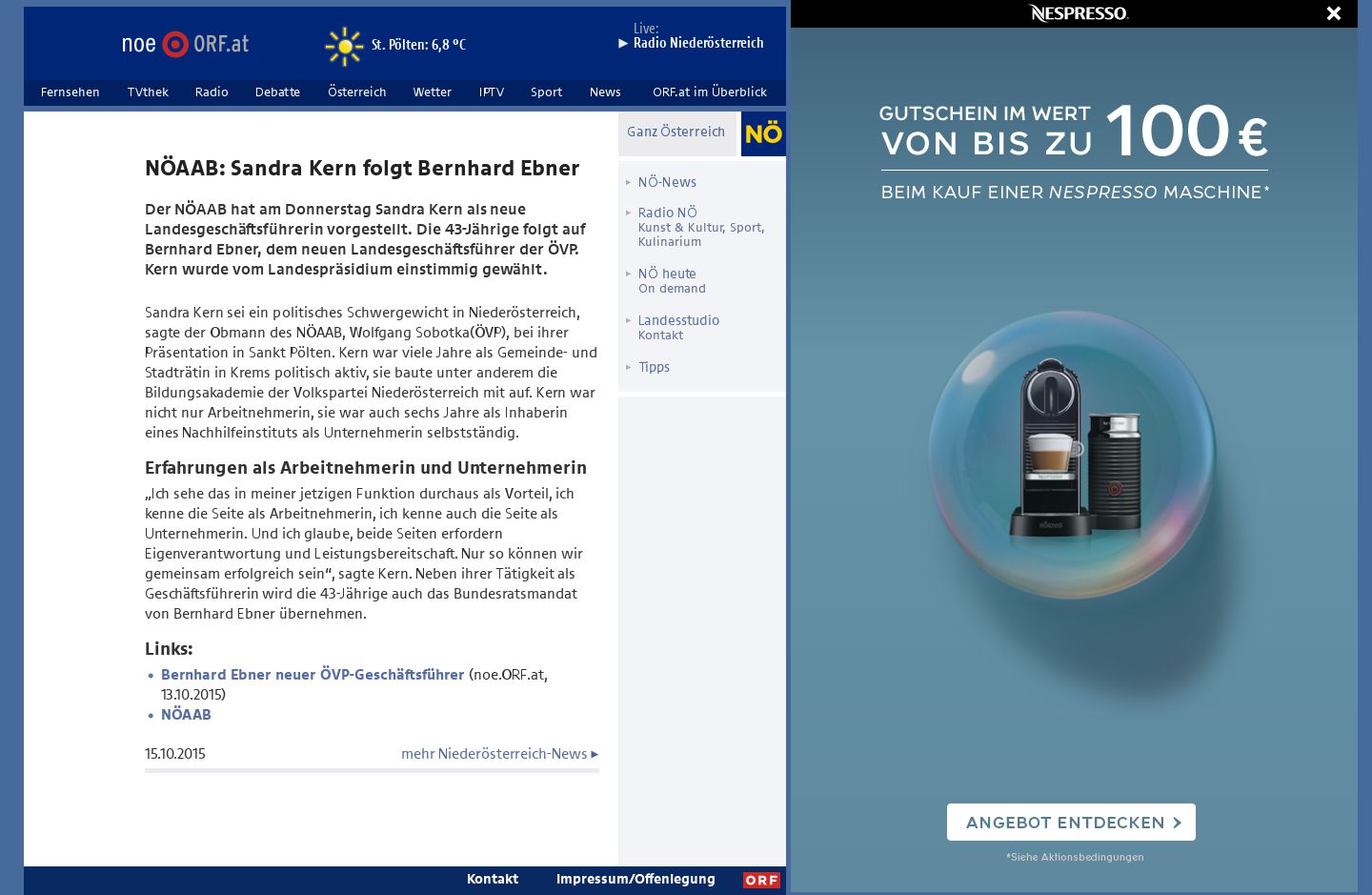1372x895 pixels.
Task: Open the Debatte menu item
Action: (x=277, y=92)
